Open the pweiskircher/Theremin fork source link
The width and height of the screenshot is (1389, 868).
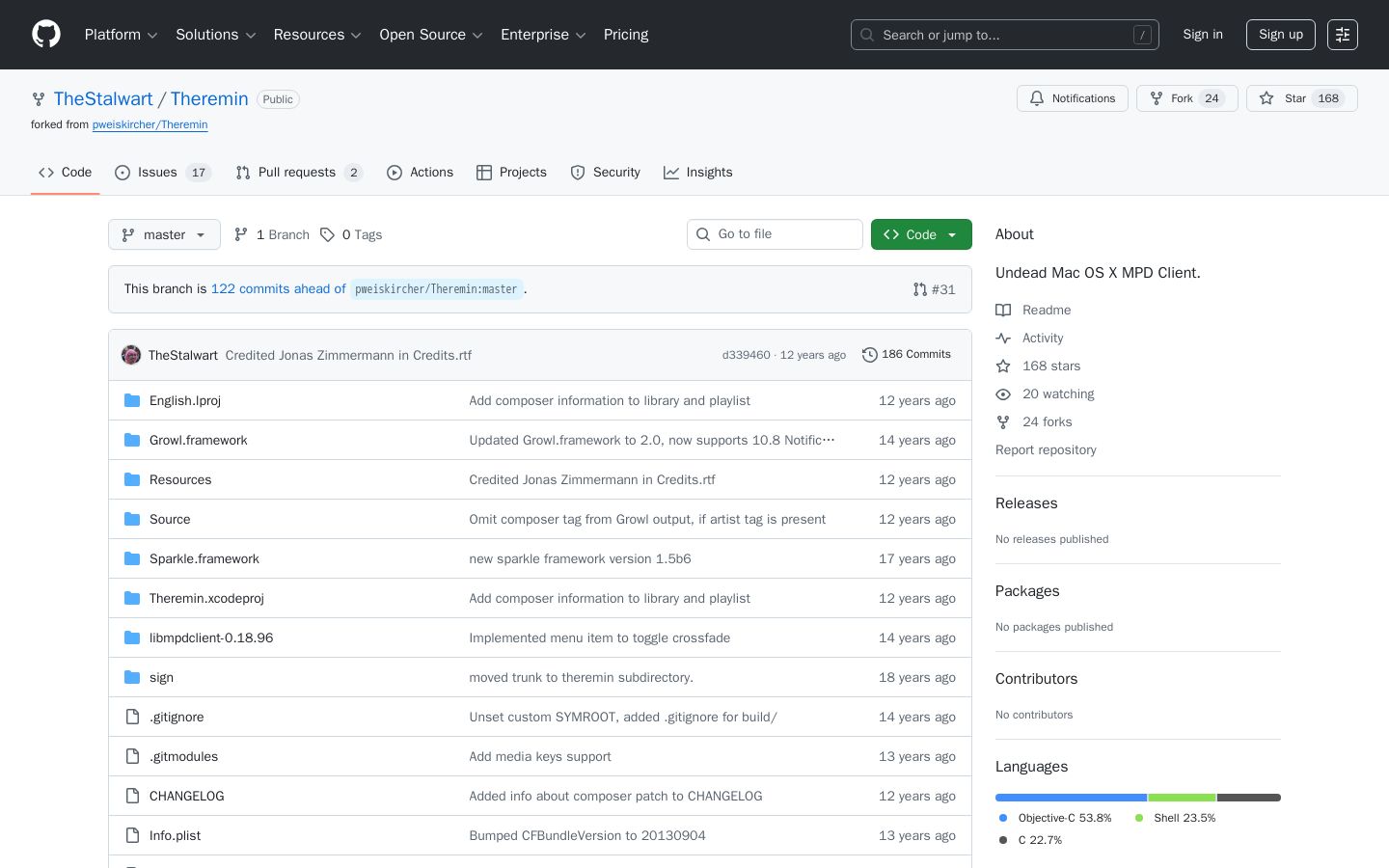click(150, 124)
